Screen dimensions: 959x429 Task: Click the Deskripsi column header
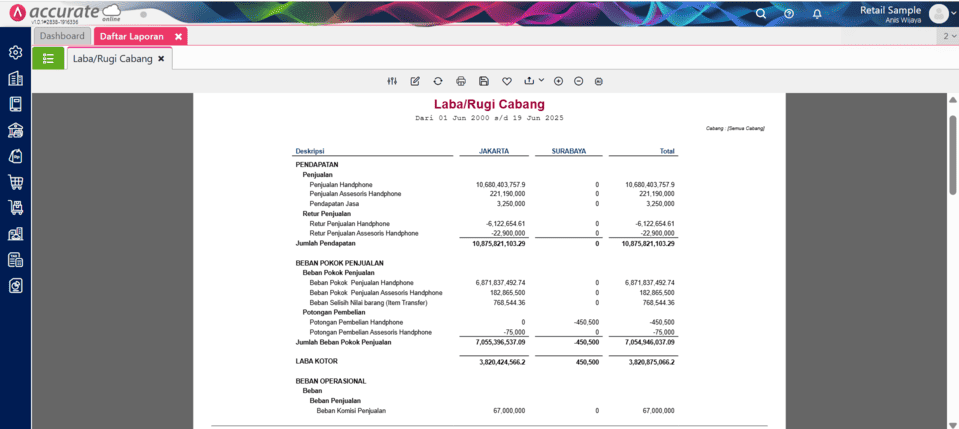click(x=309, y=151)
